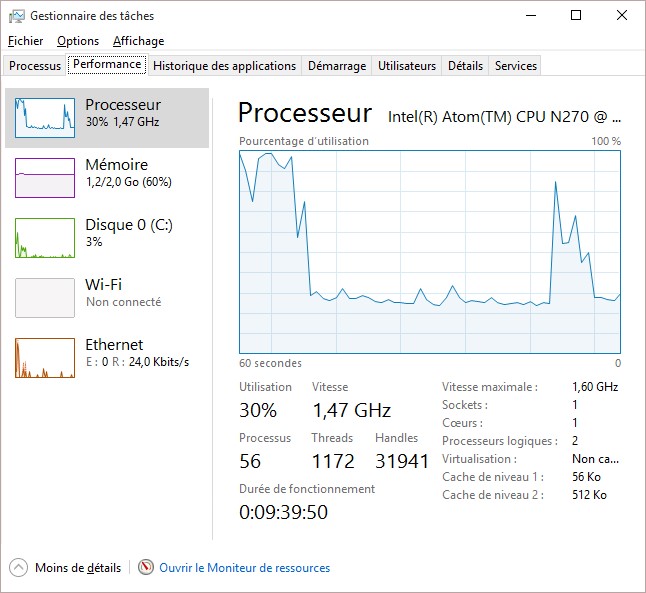Open the Utilisateurs tab
The height and width of the screenshot is (593, 646).
[x=407, y=66]
